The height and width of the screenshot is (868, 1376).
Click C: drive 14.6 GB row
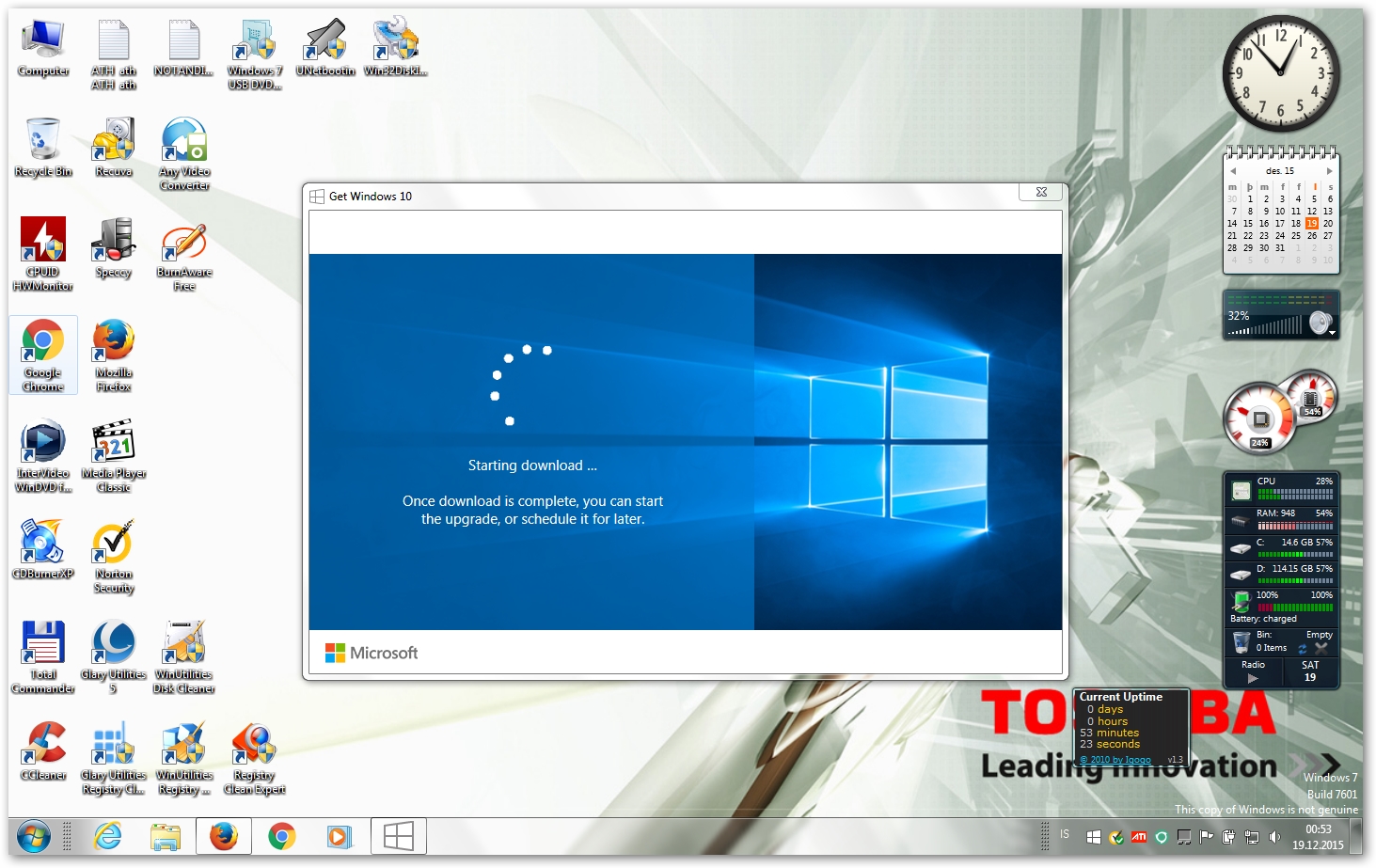[x=1281, y=547]
